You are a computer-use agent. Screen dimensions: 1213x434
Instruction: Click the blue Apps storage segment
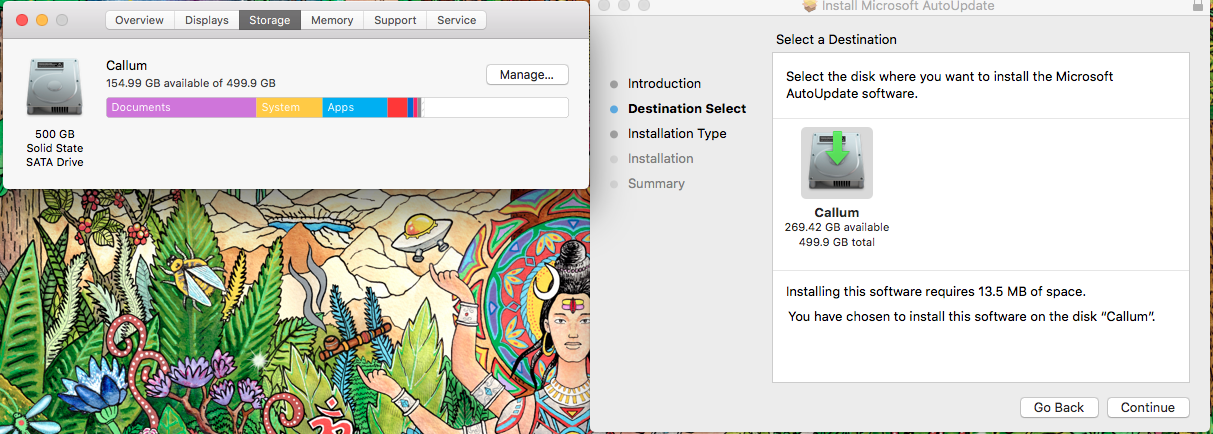coord(355,107)
